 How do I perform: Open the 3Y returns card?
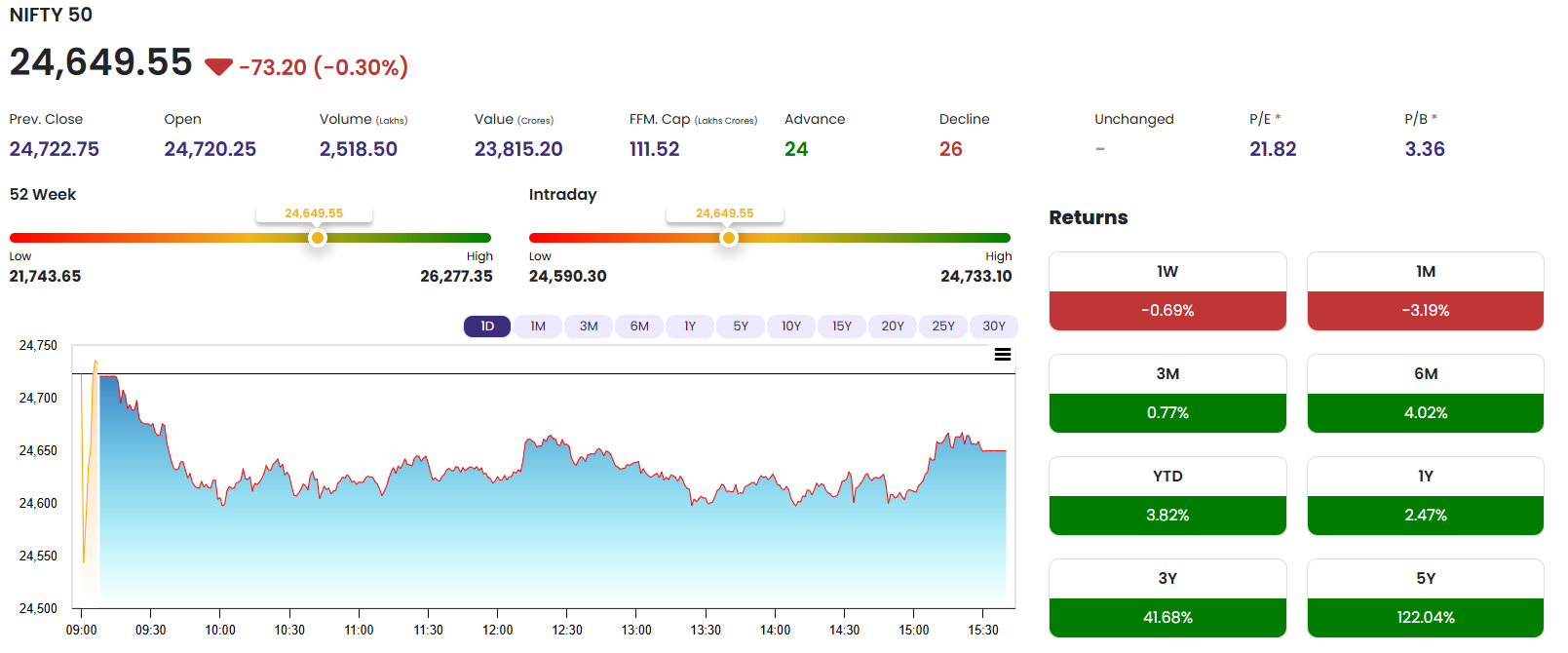(x=1167, y=598)
